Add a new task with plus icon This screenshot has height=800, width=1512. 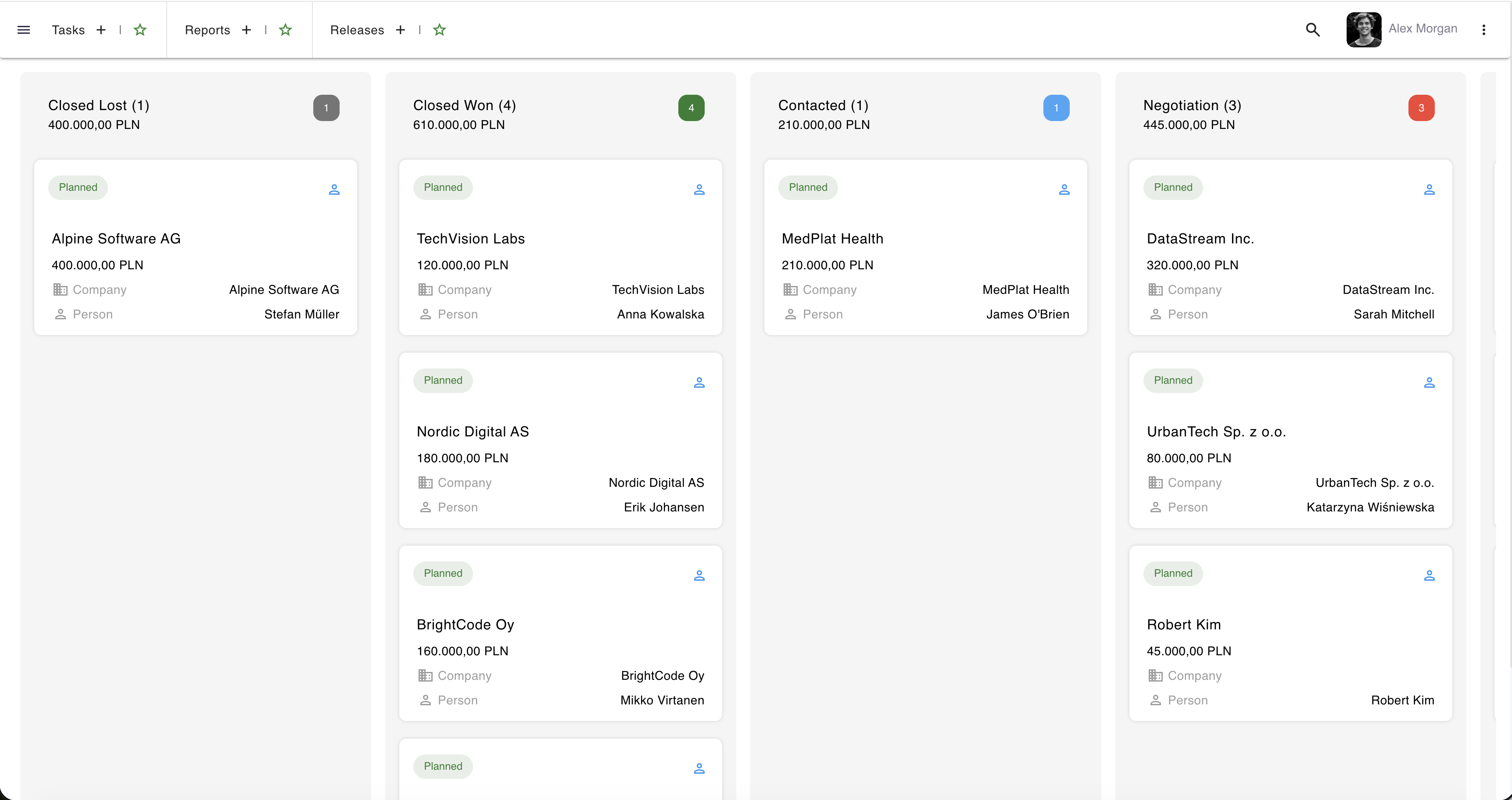coord(101,30)
